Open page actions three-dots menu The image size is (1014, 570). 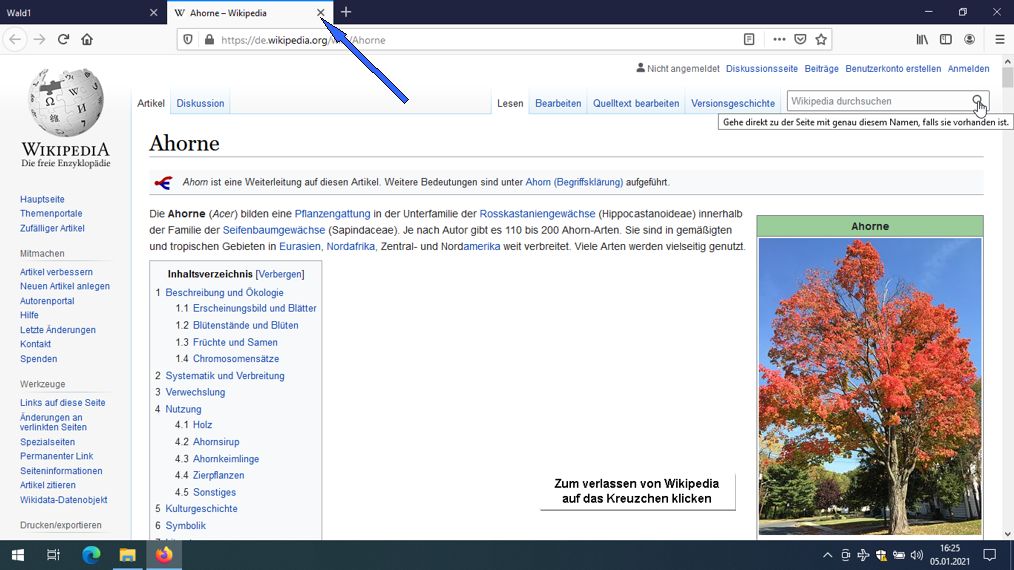tap(779, 39)
